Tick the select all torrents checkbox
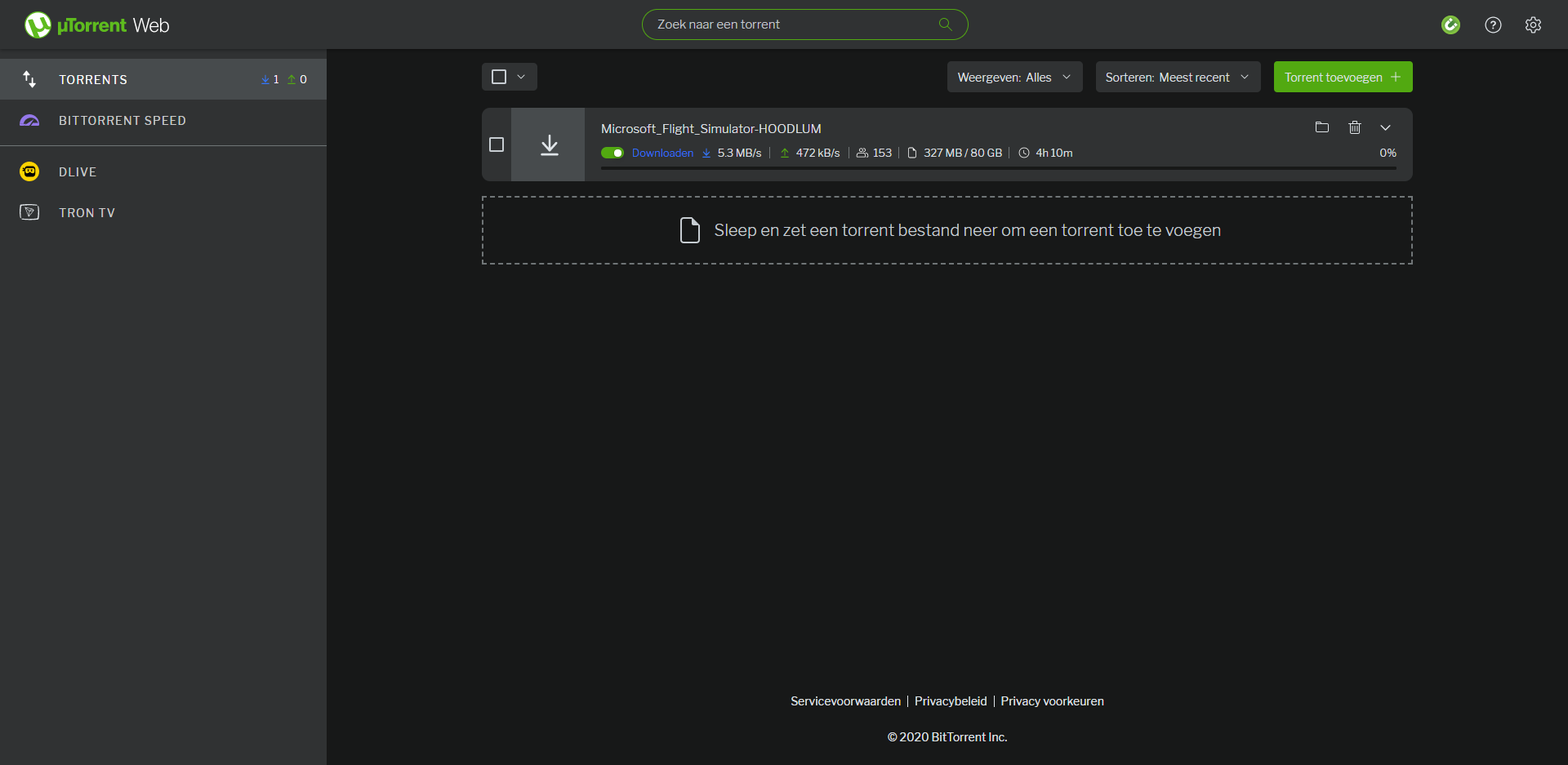 (x=499, y=77)
